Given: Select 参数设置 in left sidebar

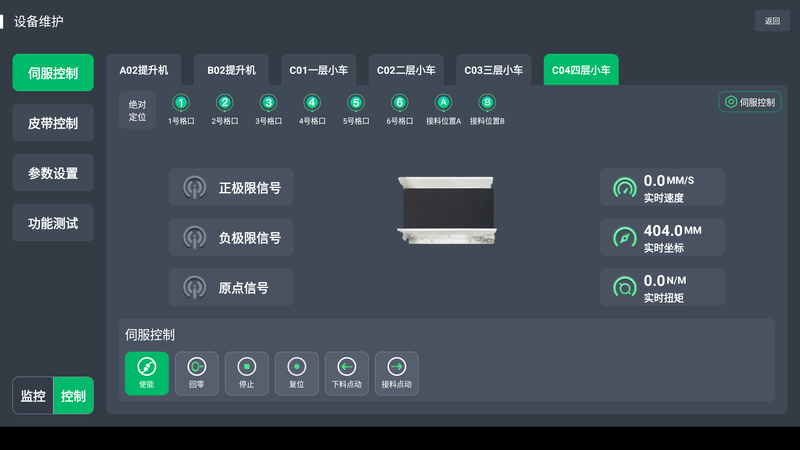Looking at the screenshot, I should coord(53,173).
